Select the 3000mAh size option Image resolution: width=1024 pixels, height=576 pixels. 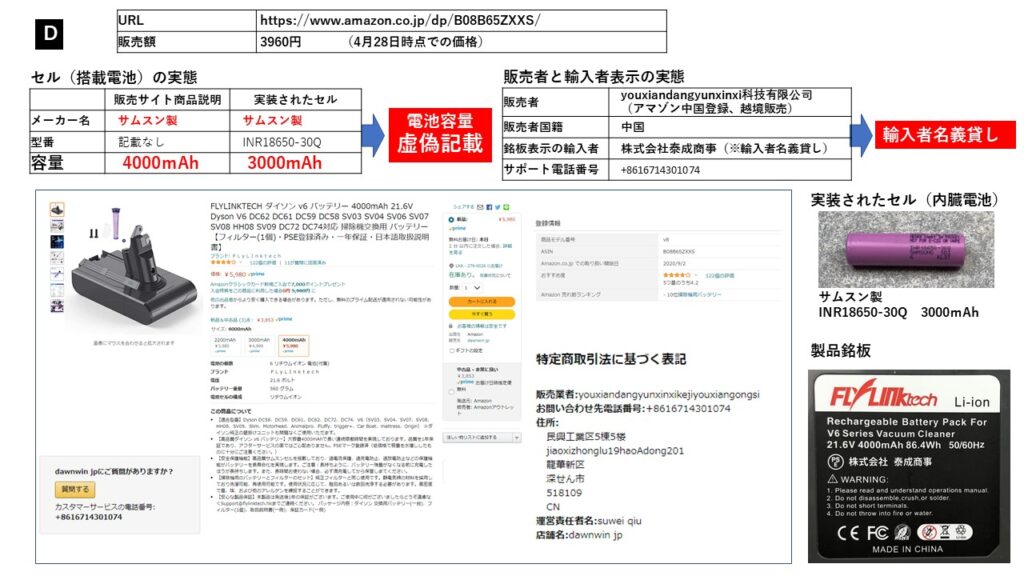coord(259,342)
